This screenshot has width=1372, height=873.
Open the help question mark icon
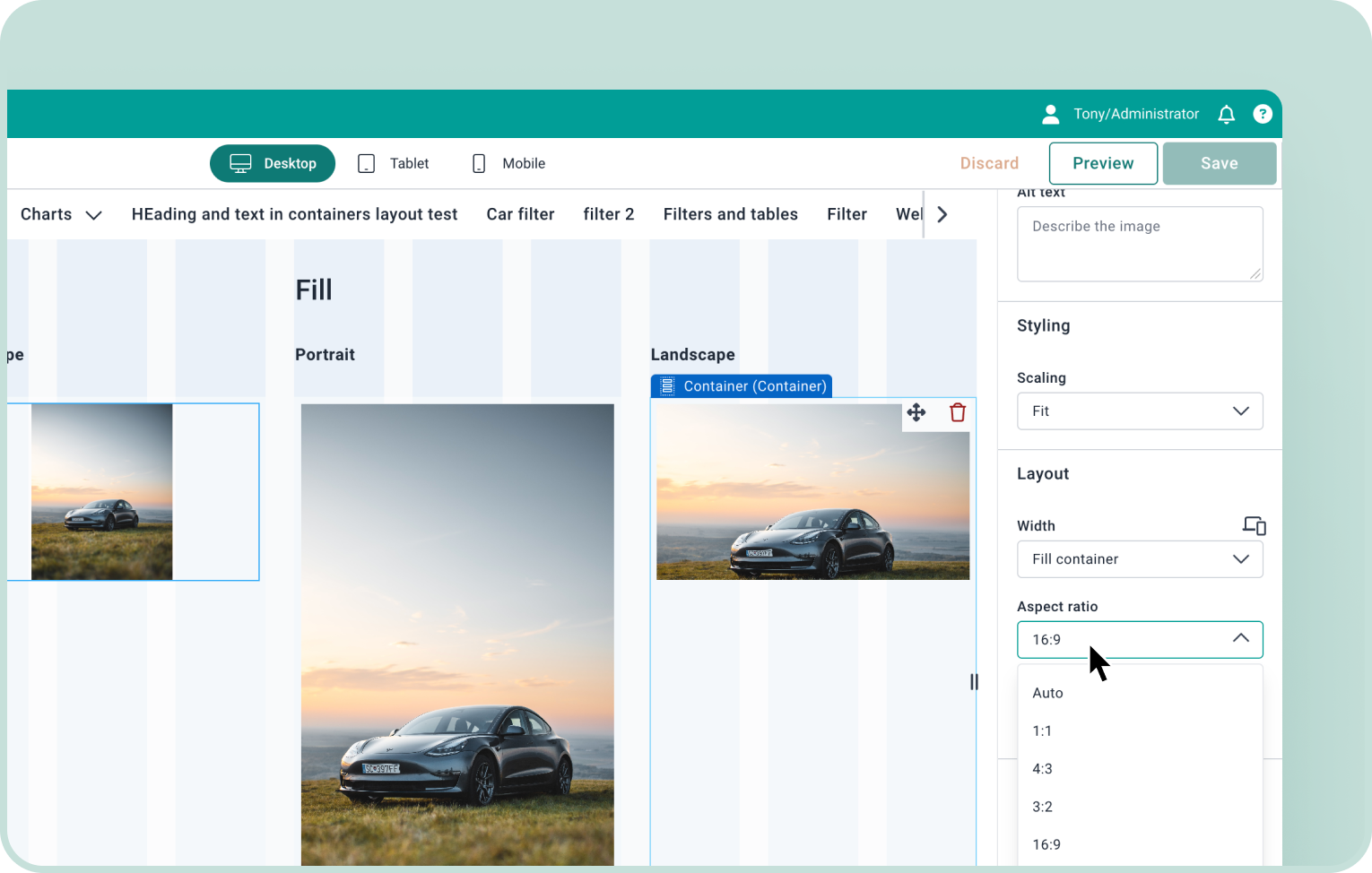(x=1263, y=114)
